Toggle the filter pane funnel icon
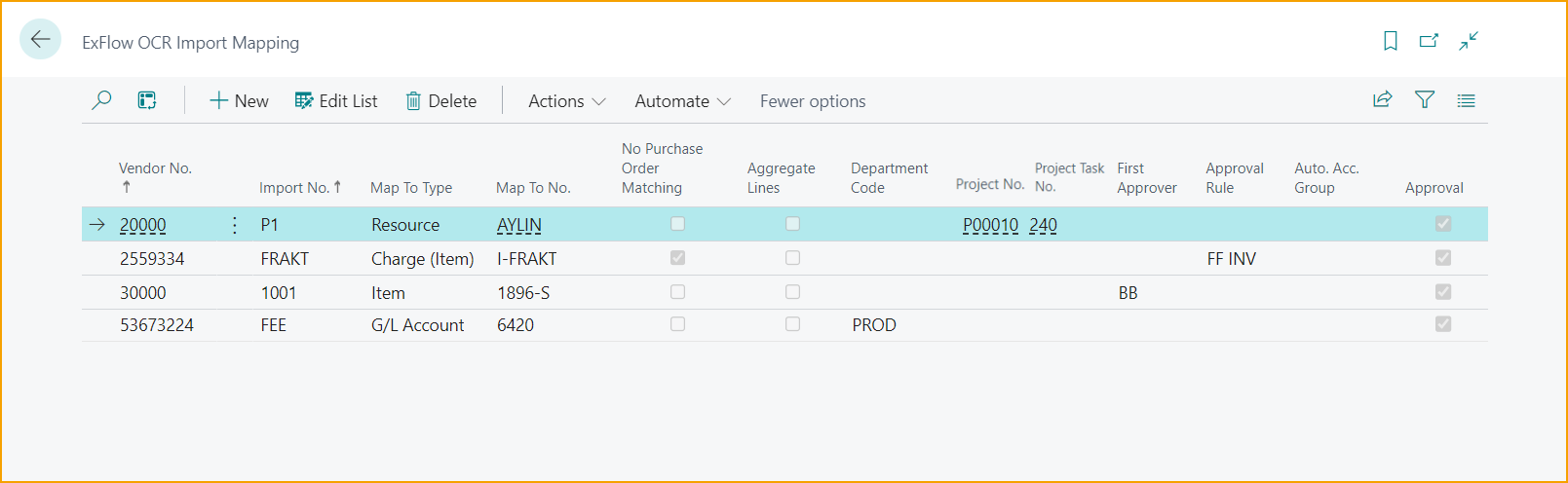Image resolution: width=1568 pixels, height=483 pixels. point(1425,100)
